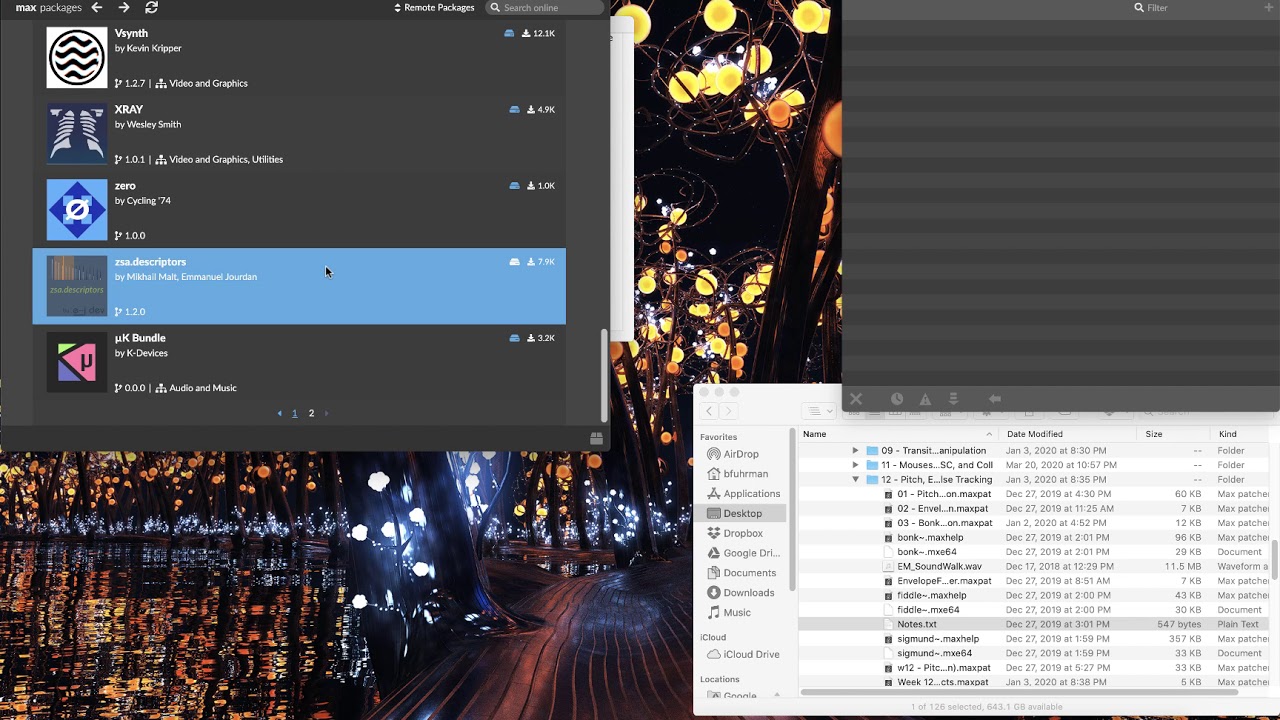The height and width of the screenshot is (720, 1280).
Task: Click the previous page arrow in pagination
Action: click(x=280, y=413)
